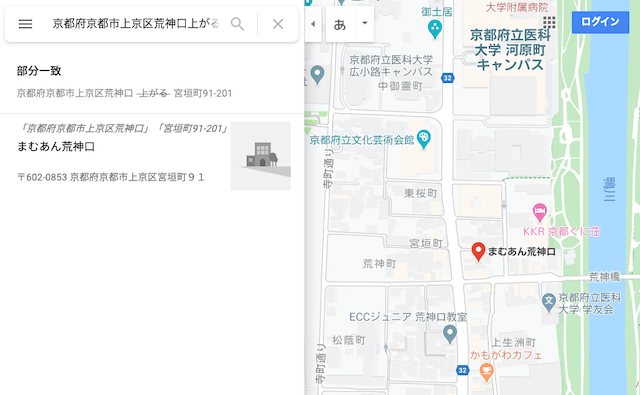Click the route 32 shield near 中御霊町
Image resolution: width=640 pixels, height=395 pixels.
448,78
